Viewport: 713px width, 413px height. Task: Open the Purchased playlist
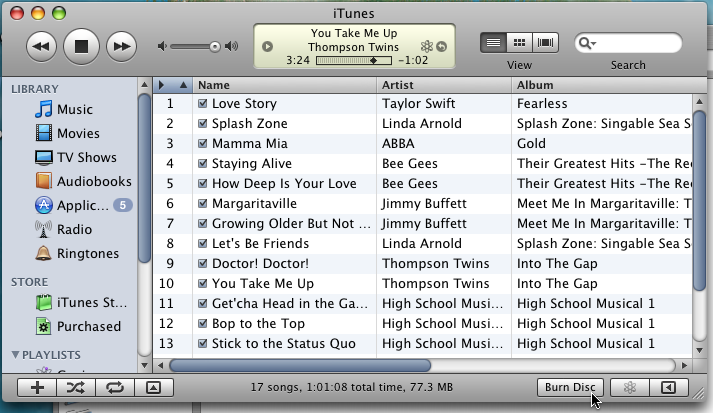tap(78, 327)
